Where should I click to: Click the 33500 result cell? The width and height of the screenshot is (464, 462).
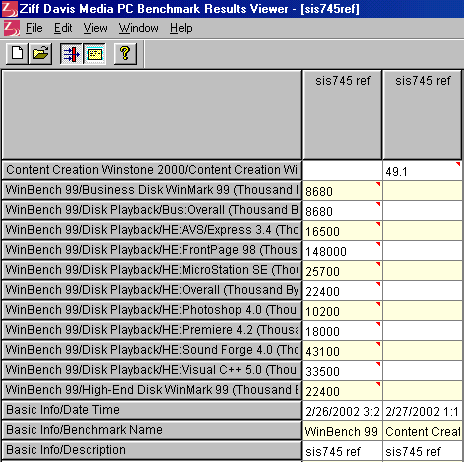click(x=342, y=371)
